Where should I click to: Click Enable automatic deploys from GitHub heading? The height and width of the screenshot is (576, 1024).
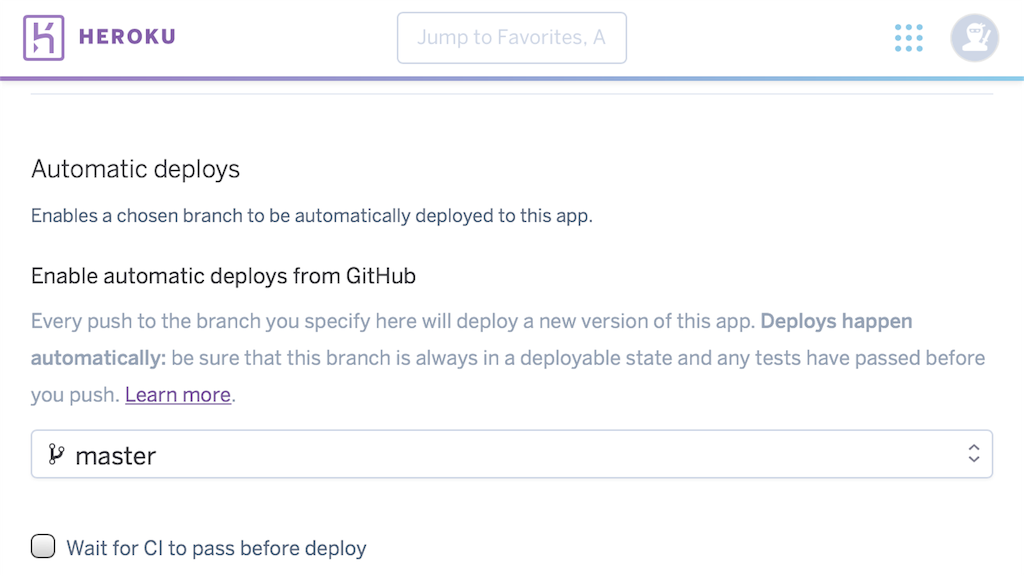click(x=223, y=276)
